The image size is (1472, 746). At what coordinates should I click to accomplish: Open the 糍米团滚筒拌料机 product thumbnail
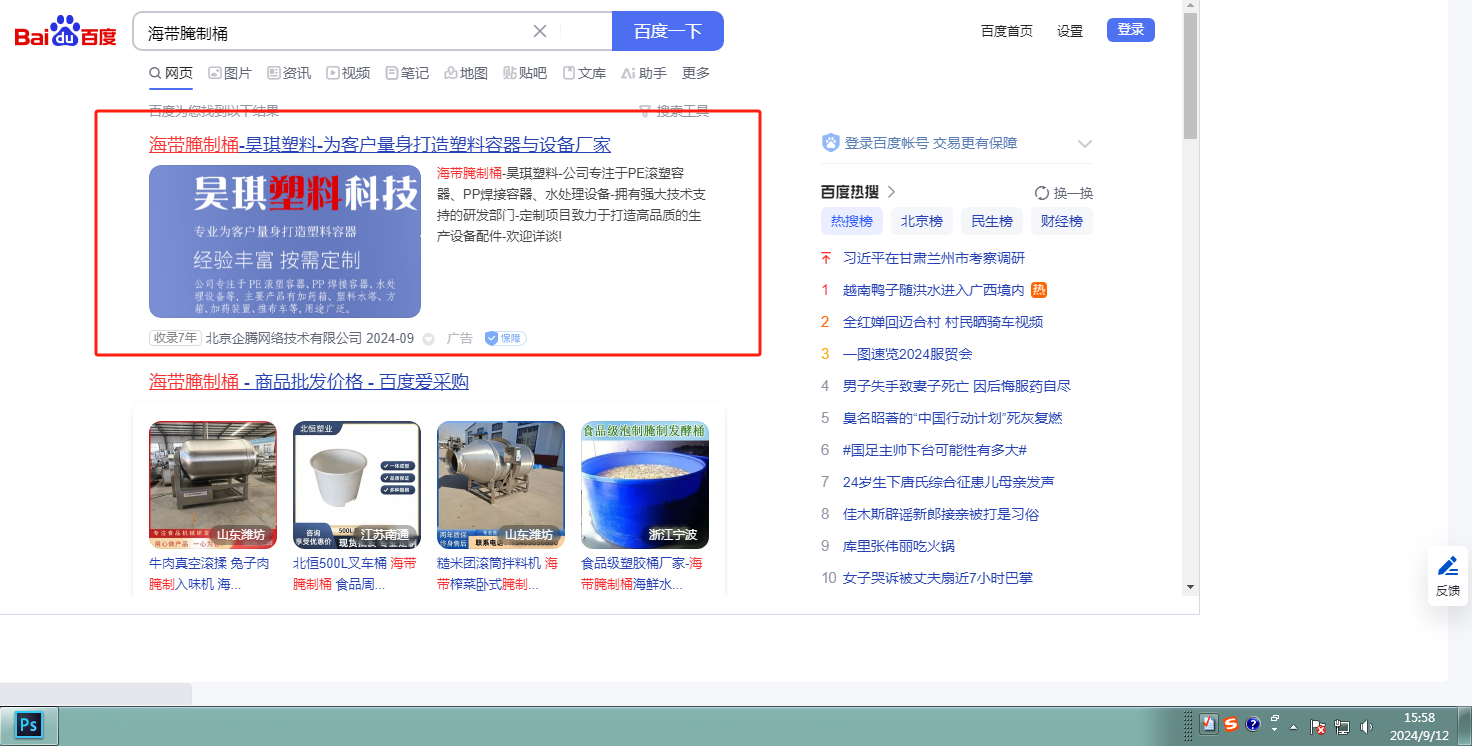[501, 485]
